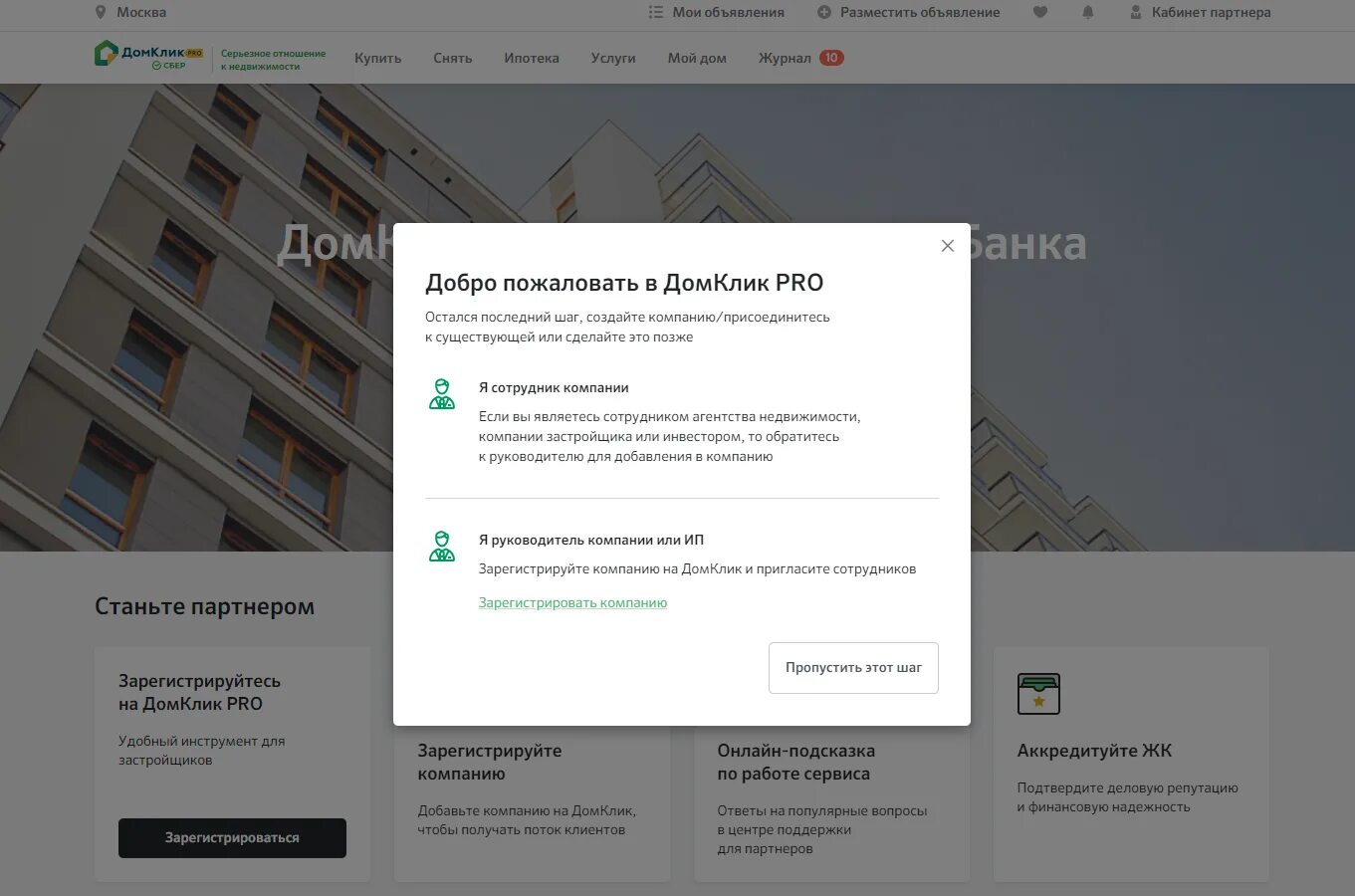Open the Мой дом menu
The height and width of the screenshot is (896, 1355).
coord(697,58)
